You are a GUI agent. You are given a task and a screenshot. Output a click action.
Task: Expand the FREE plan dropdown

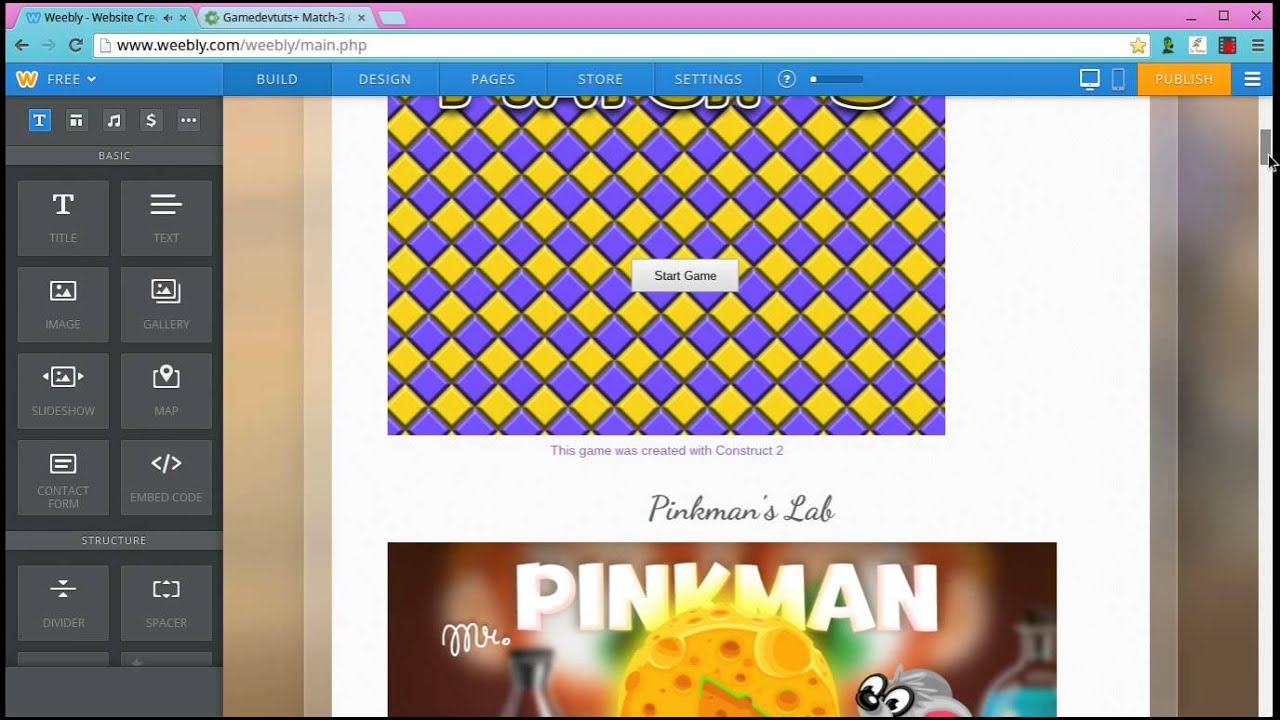pyautogui.click(x=72, y=79)
